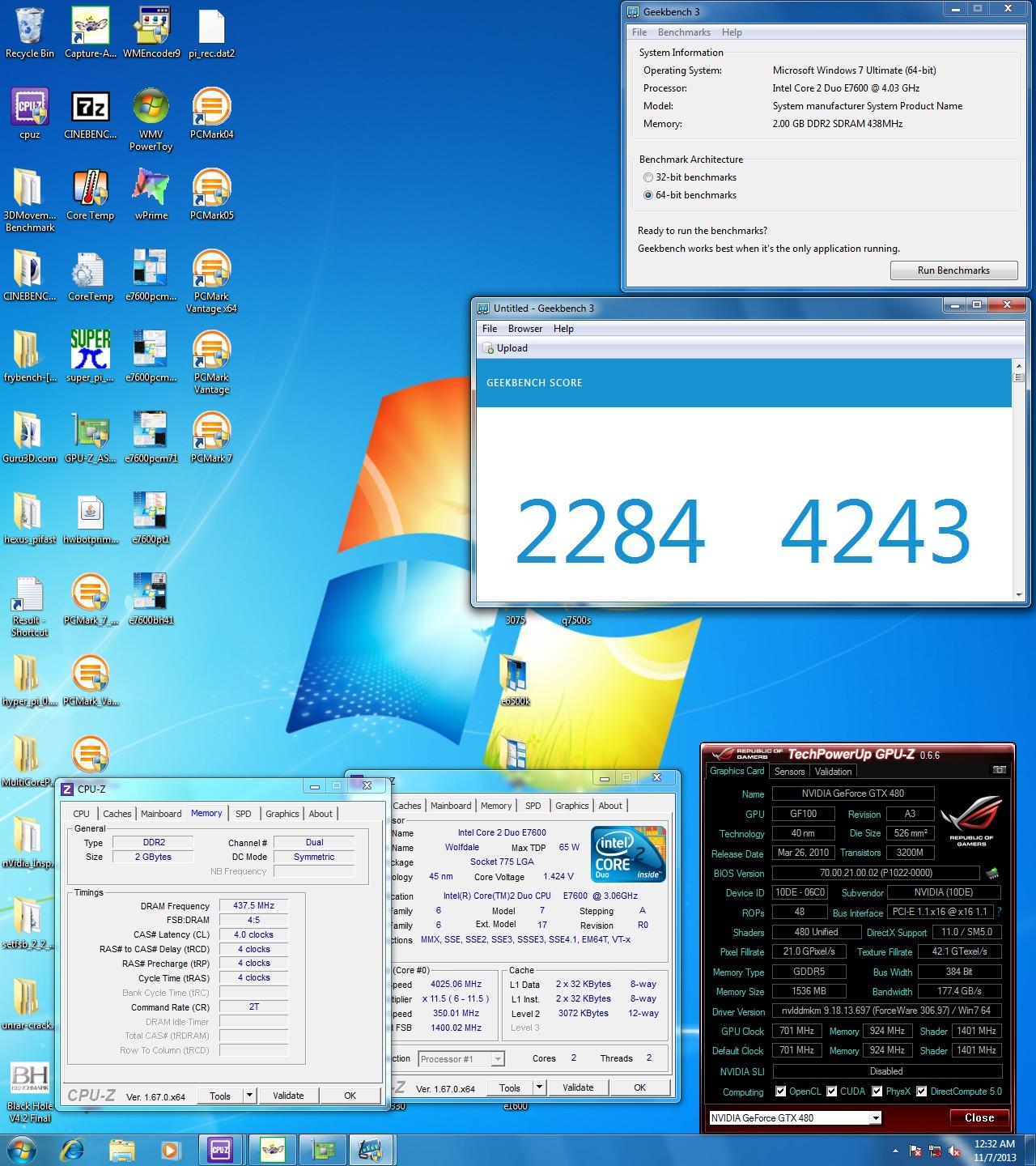Open the SPD tab in Memory CPU-Z window
The height and width of the screenshot is (1166, 1036).
tap(244, 814)
